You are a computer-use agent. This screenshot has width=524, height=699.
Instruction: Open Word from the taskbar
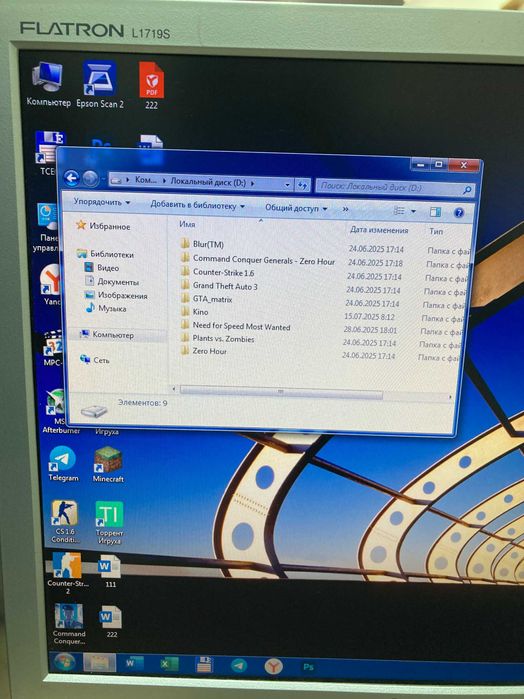point(132,664)
